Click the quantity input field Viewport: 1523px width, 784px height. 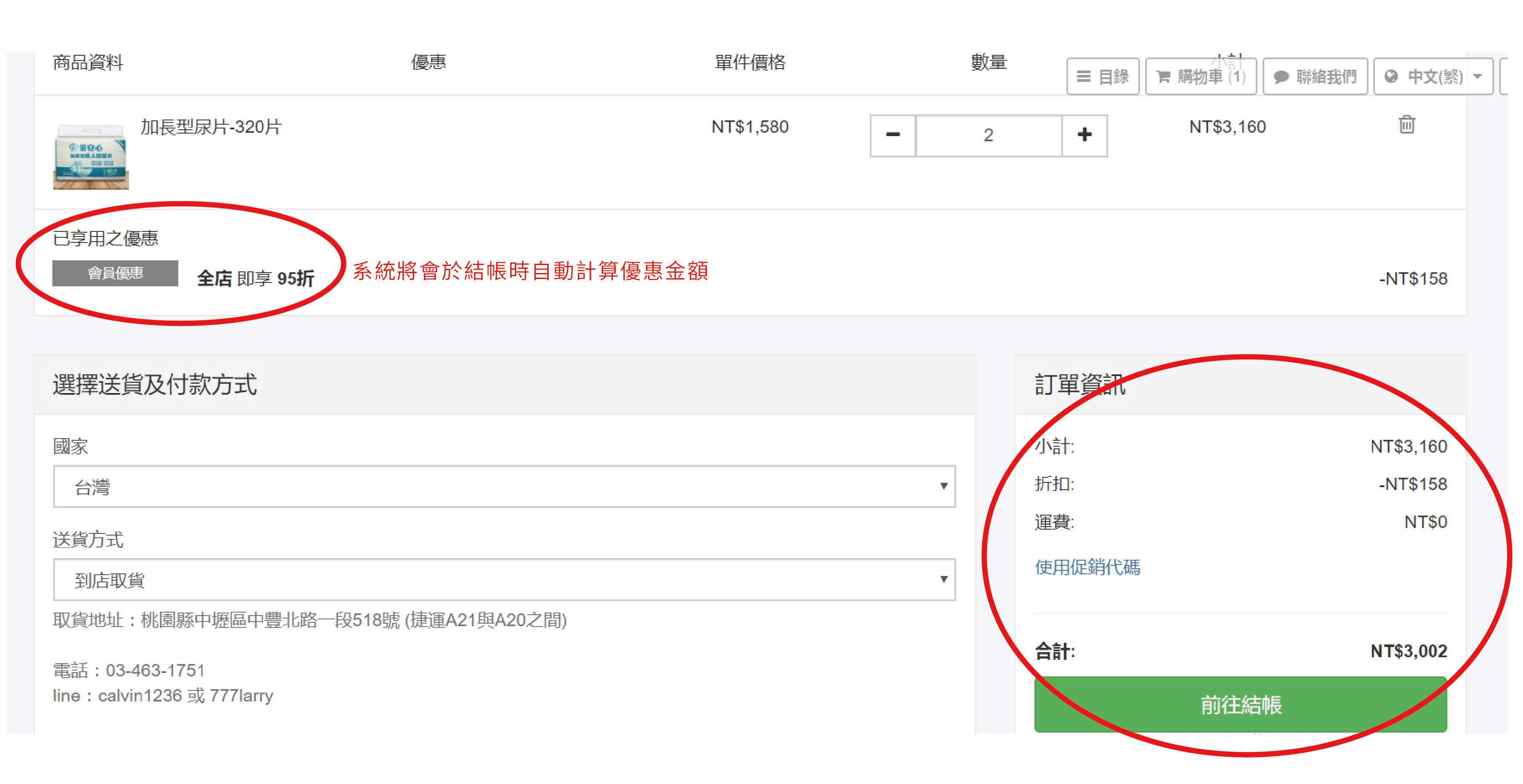pos(988,135)
